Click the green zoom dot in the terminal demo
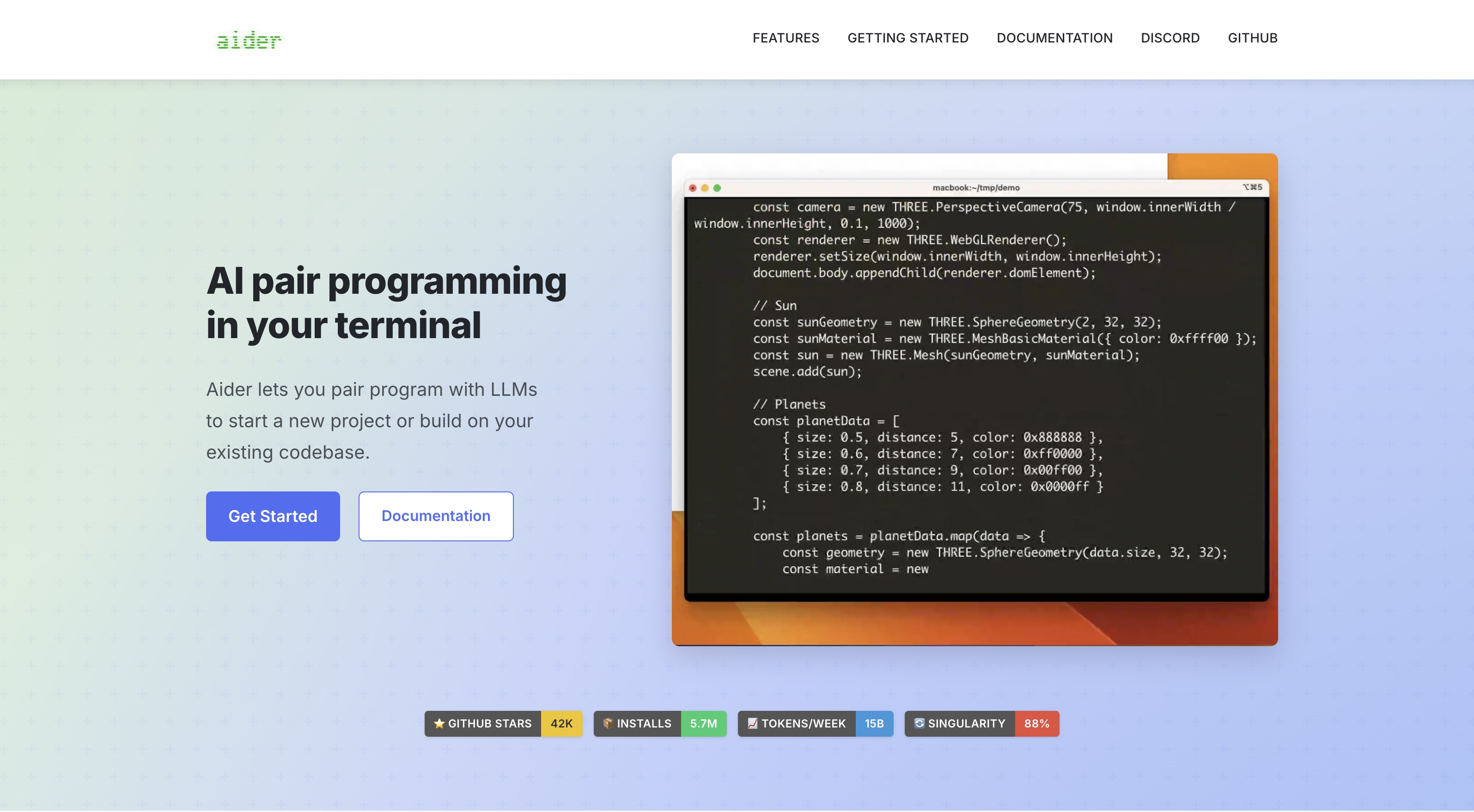The width and height of the screenshot is (1474, 812). 717,188
